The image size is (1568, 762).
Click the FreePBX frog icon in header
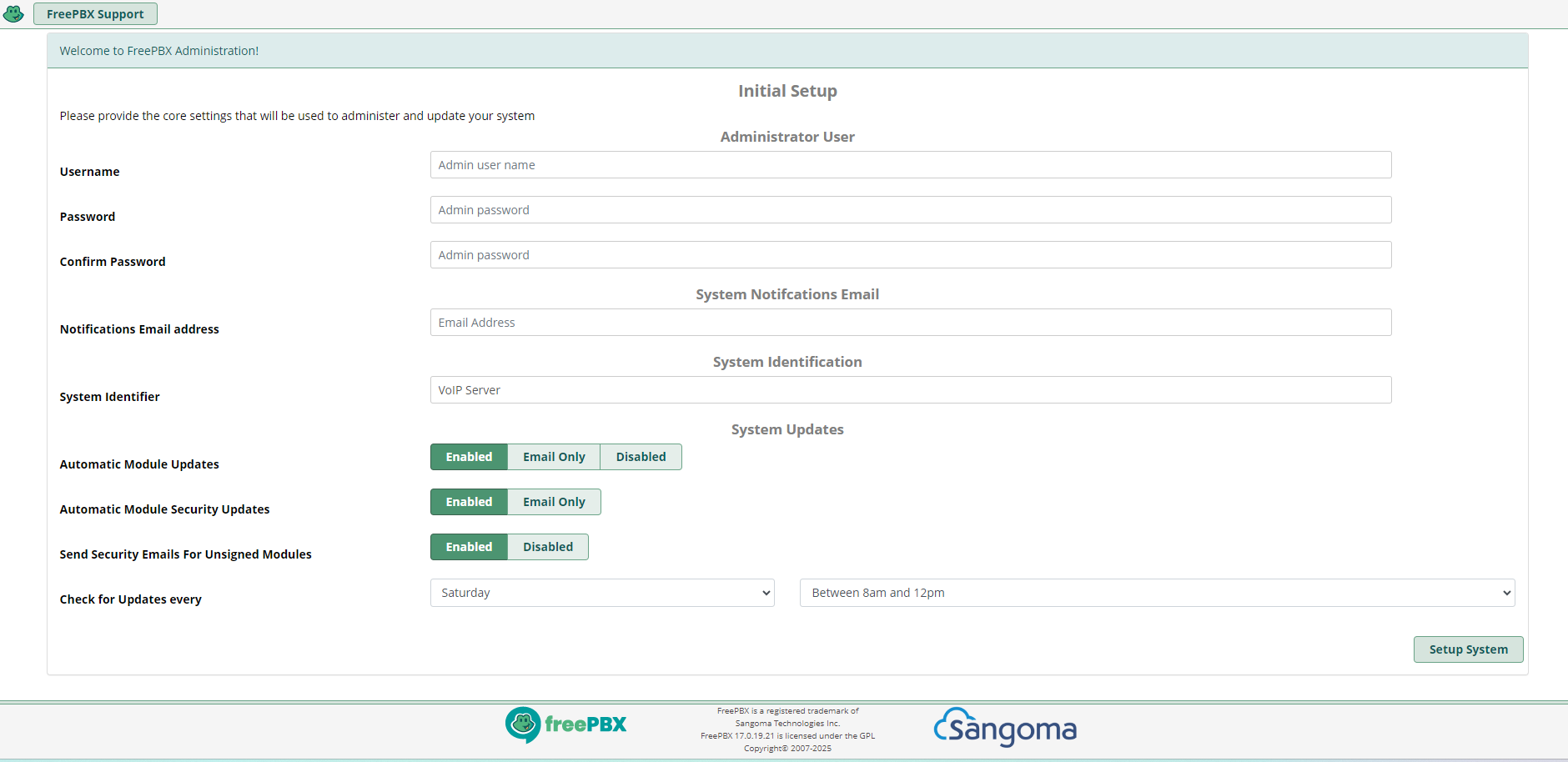click(x=13, y=14)
